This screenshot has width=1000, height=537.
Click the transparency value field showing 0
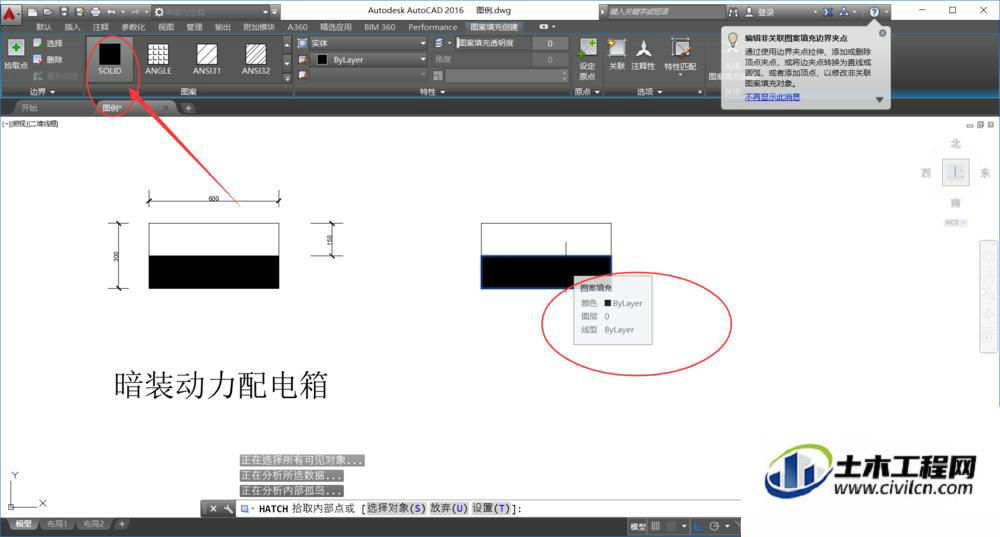[x=550, y=43]
